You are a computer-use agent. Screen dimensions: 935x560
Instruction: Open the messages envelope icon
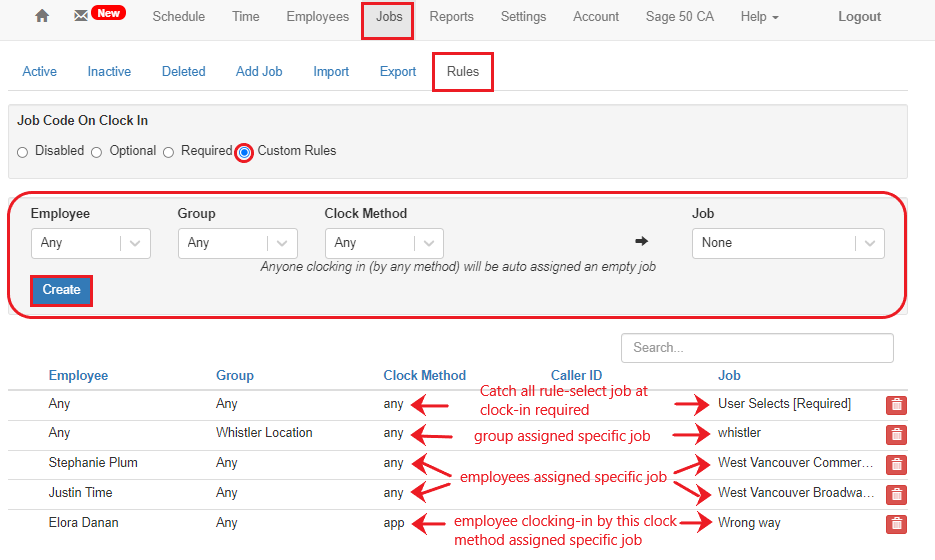pos(81,16)
